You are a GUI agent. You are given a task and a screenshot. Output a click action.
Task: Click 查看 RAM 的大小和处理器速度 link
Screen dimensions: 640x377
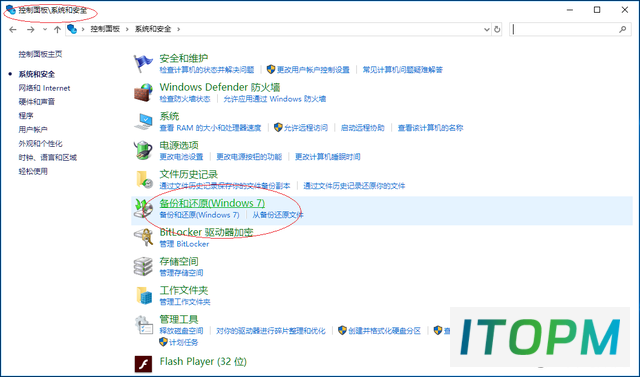point(210,128)
